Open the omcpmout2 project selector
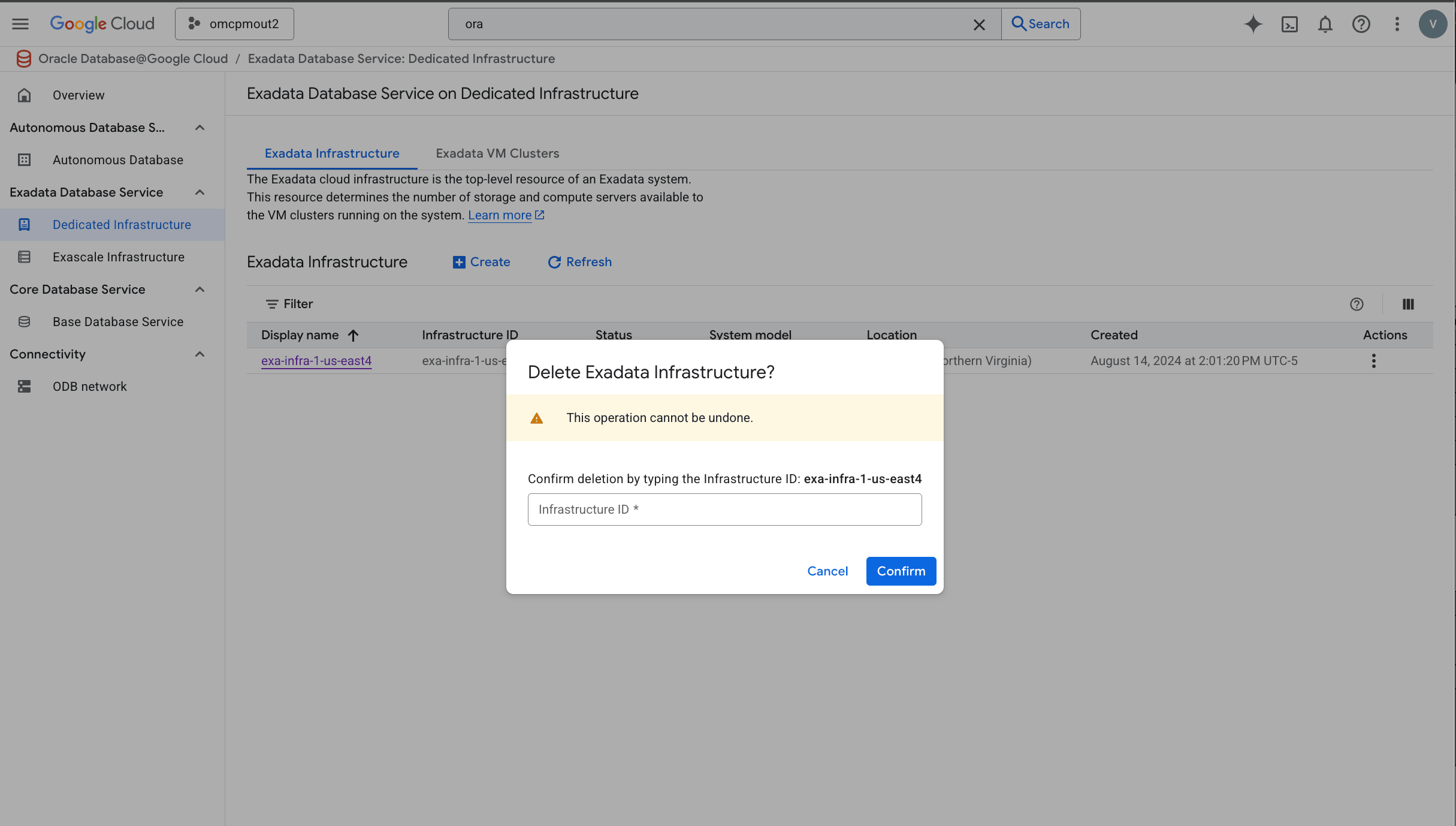The image size is (1456, 826). (x=234, y=24)
